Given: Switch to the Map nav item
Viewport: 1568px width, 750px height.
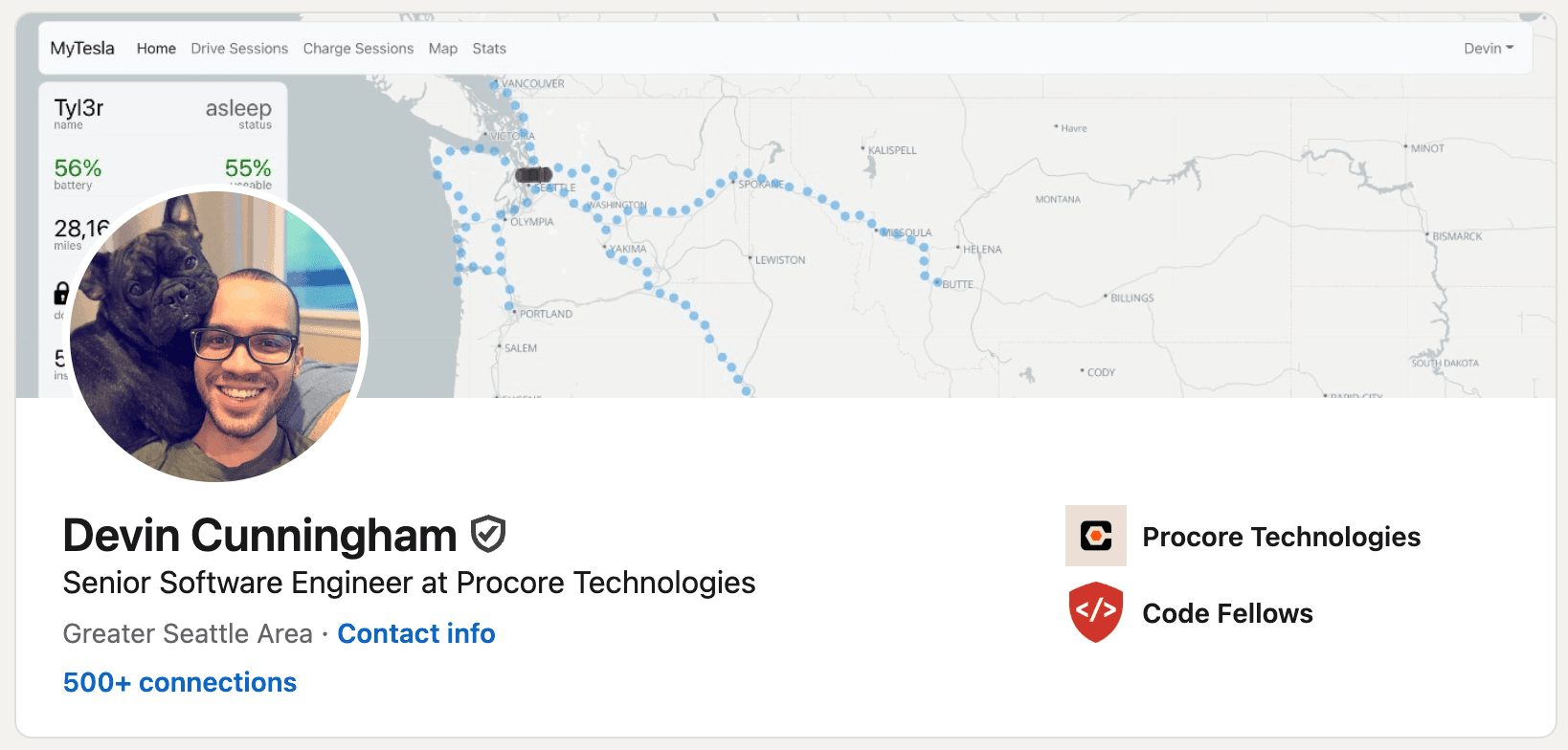Looking at the screenshot, I should pos(442,49).
